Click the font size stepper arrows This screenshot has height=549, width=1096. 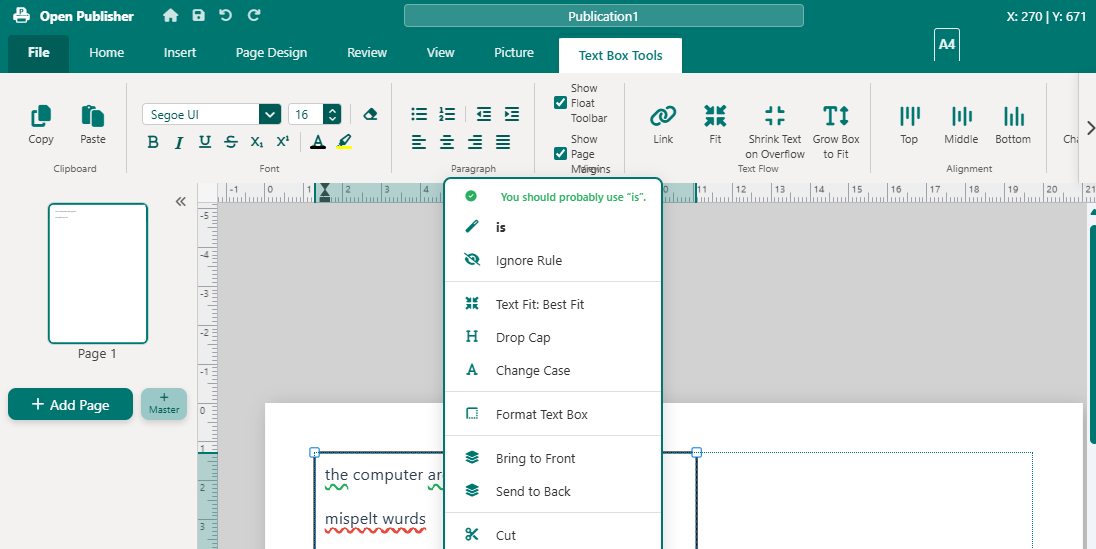point(333,114)
